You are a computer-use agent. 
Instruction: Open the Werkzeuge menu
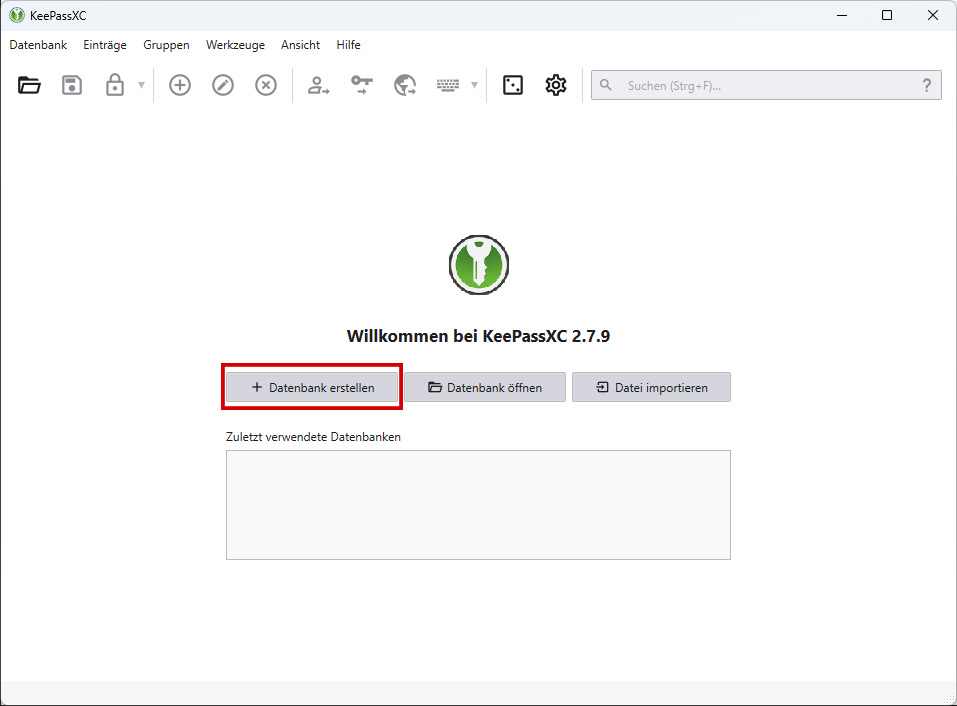point(235,45)
